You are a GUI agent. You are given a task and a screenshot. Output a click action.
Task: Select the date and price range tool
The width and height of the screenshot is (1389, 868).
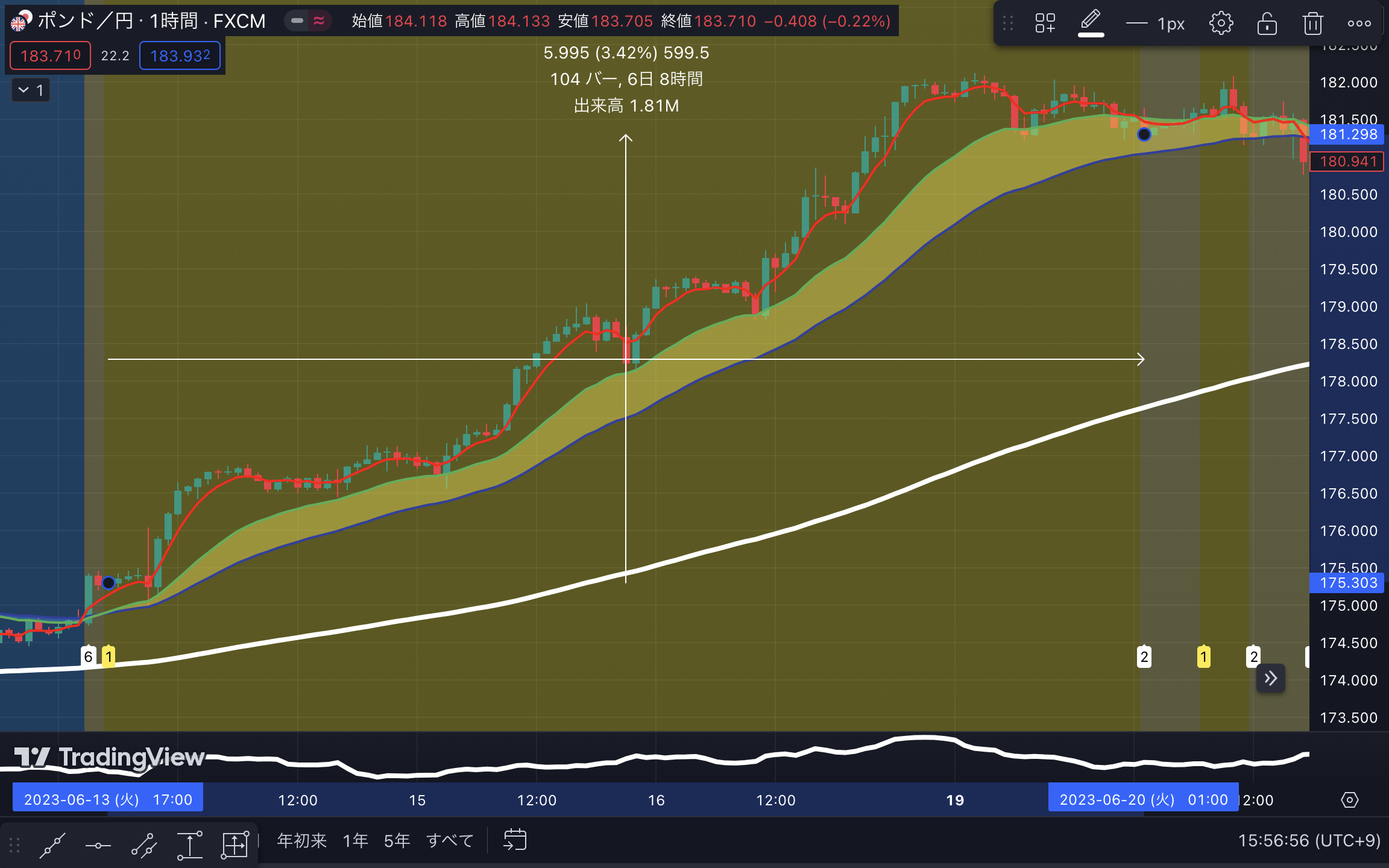(235, 845)
